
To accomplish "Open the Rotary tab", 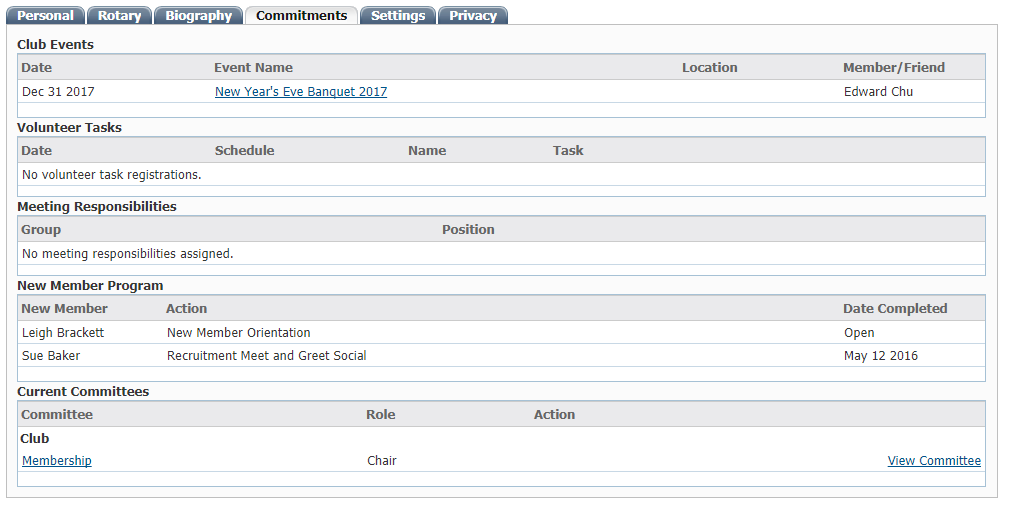I will (119, 15).
